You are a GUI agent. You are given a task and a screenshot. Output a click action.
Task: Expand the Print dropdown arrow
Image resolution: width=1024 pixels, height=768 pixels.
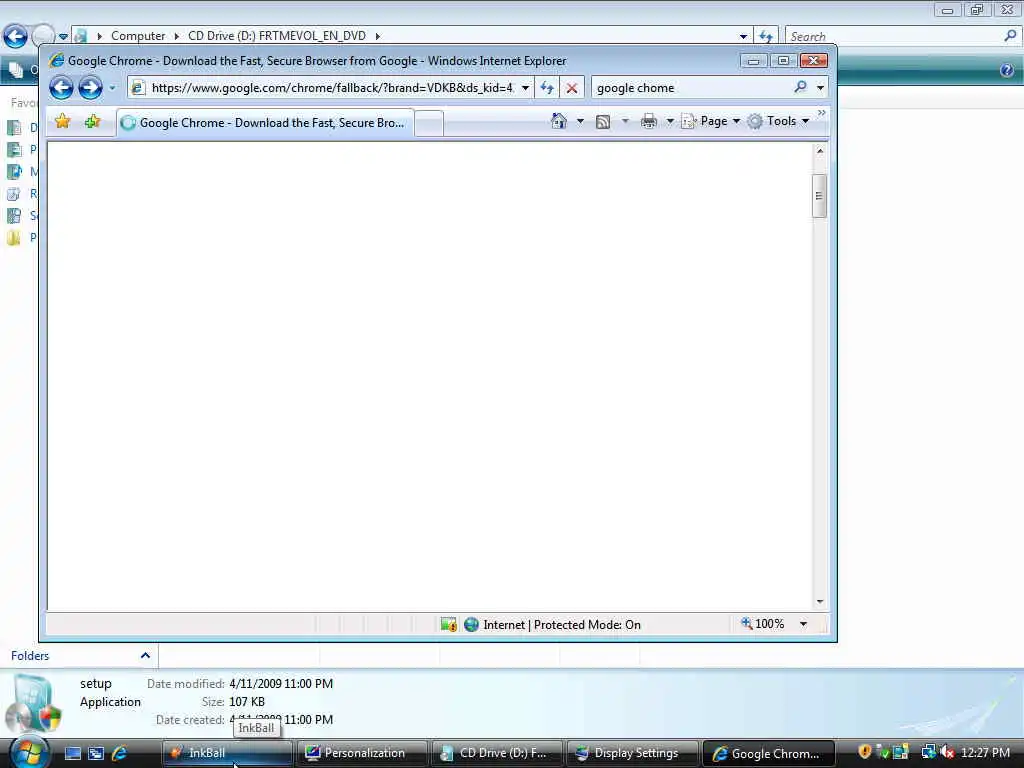pyautogui.click(x=670, y=121)
